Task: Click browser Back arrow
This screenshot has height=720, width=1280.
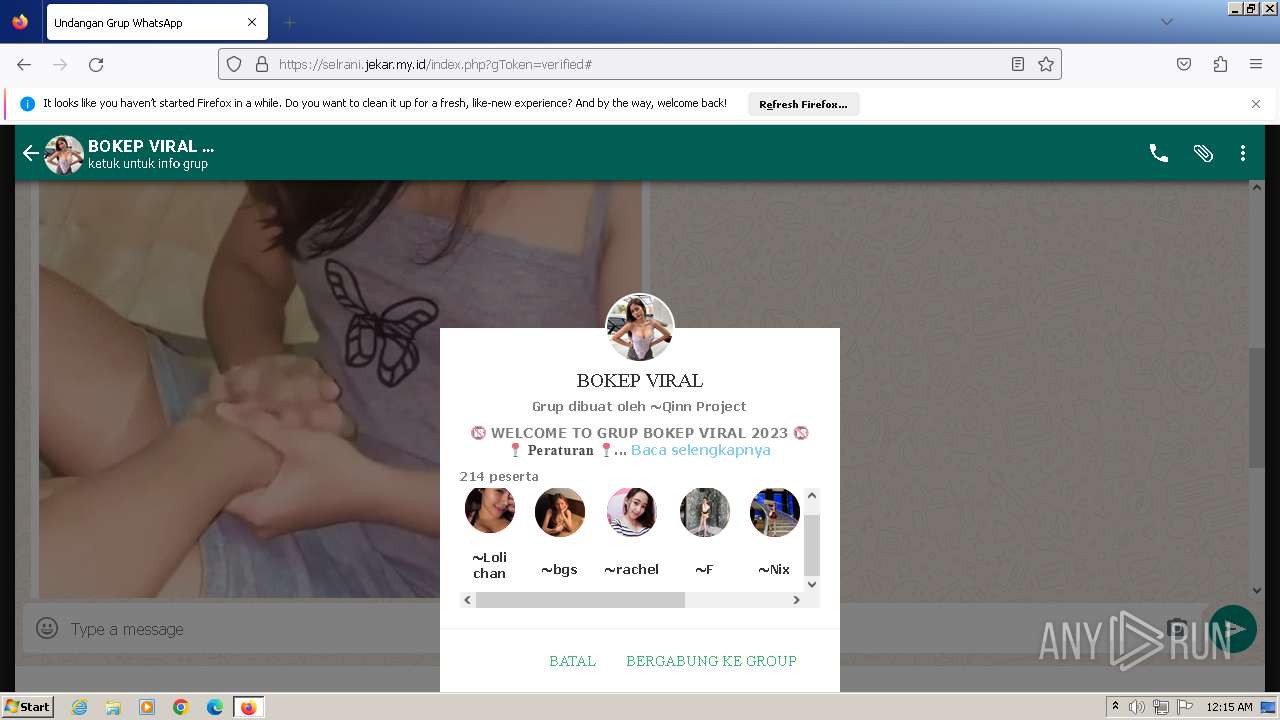Action: (24, 64)
